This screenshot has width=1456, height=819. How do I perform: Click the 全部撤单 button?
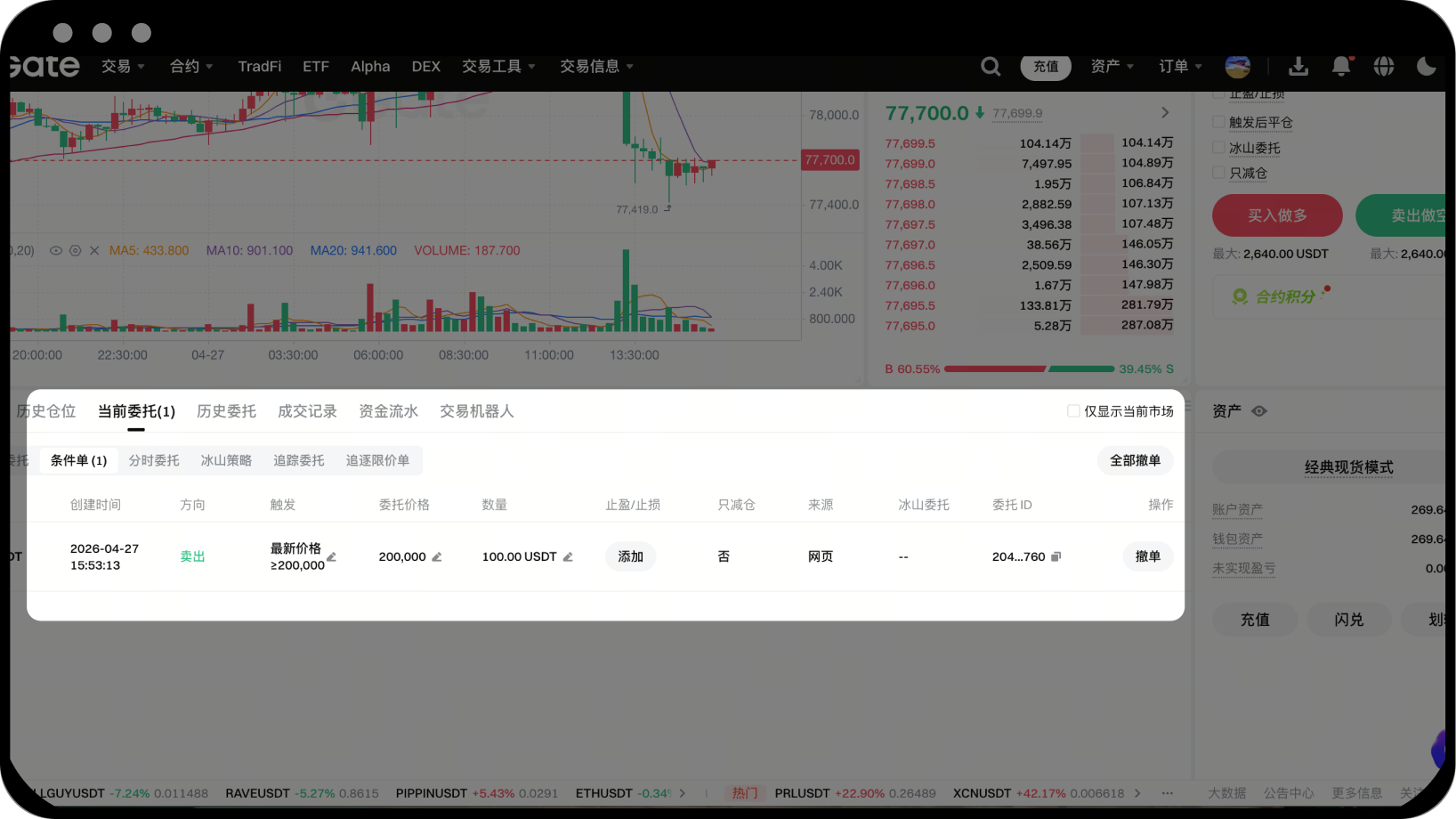point(1135,460)
